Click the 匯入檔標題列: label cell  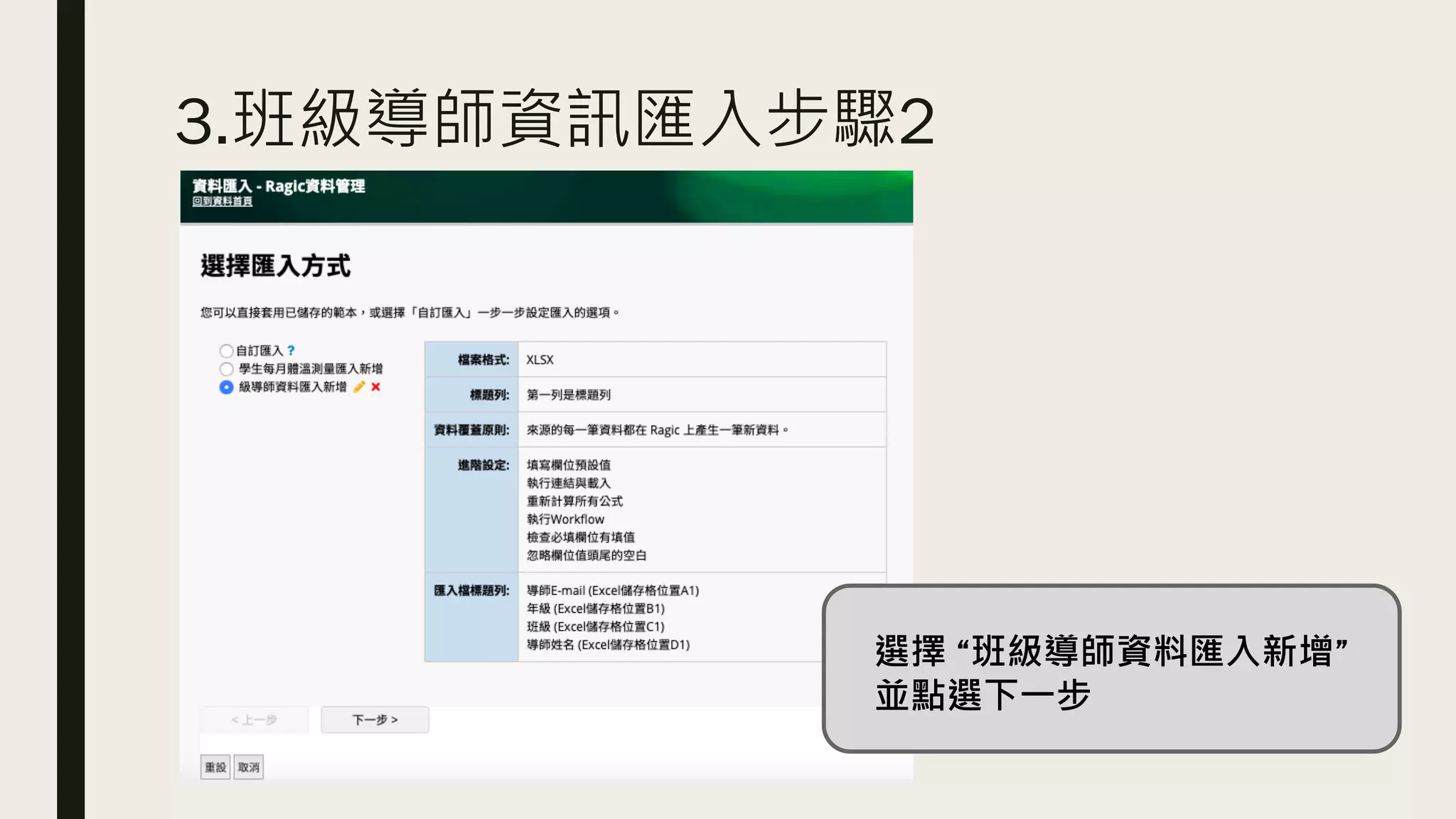click(x=472, y=617)
